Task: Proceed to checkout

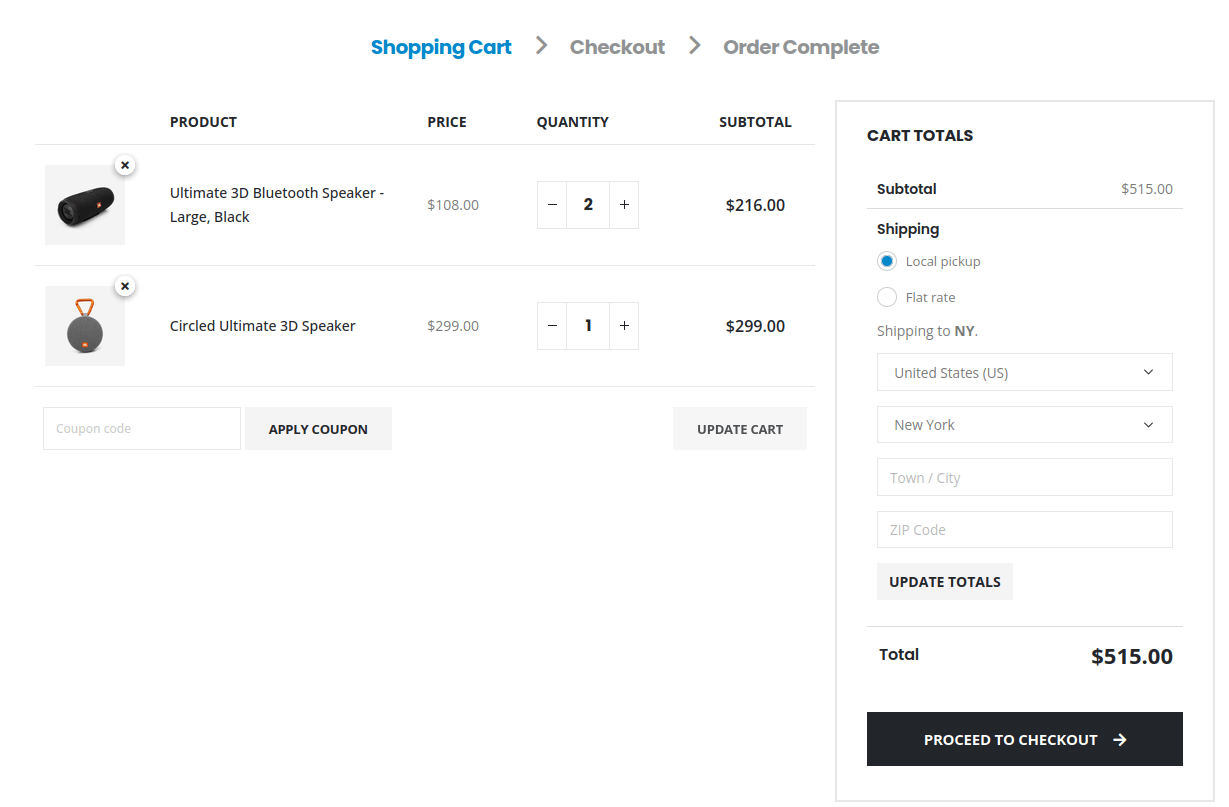Action: 1024,739
